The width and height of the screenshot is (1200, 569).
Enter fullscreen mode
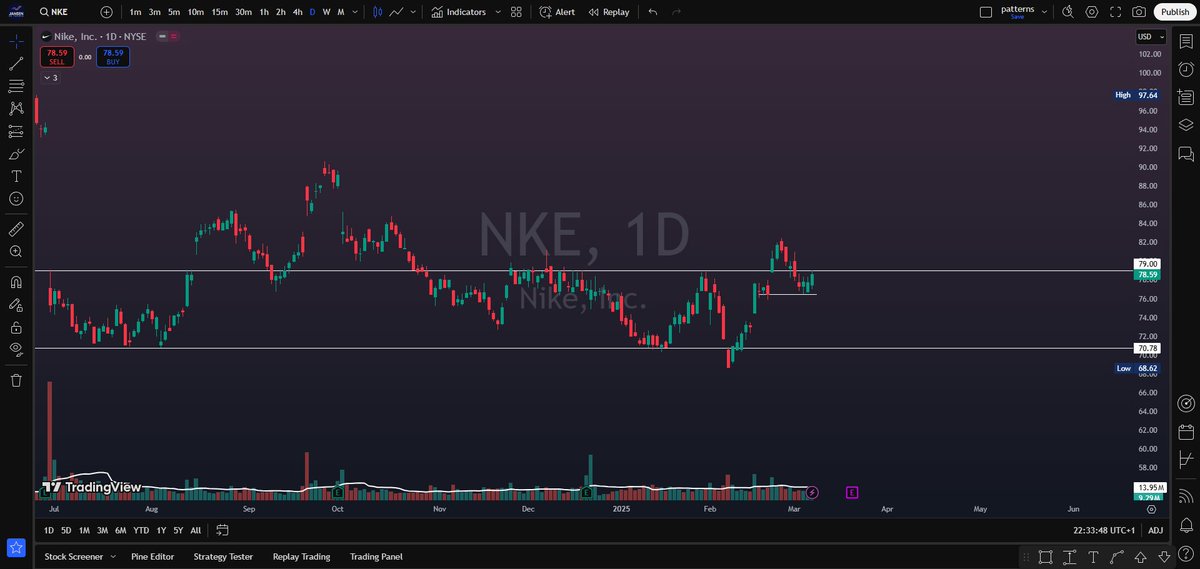pos(1116,12)
